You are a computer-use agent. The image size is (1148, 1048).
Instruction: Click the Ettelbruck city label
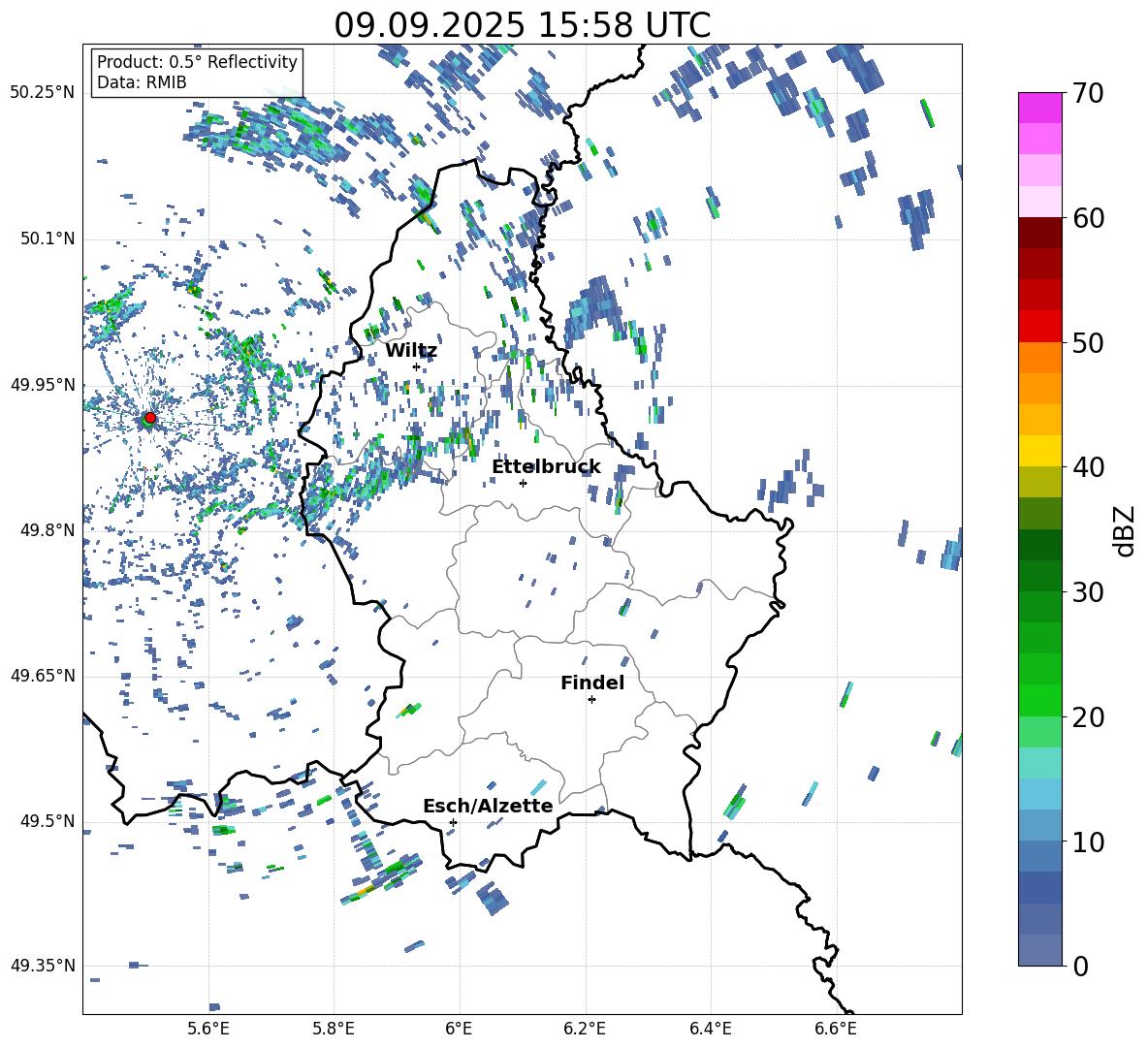(546, 467)
